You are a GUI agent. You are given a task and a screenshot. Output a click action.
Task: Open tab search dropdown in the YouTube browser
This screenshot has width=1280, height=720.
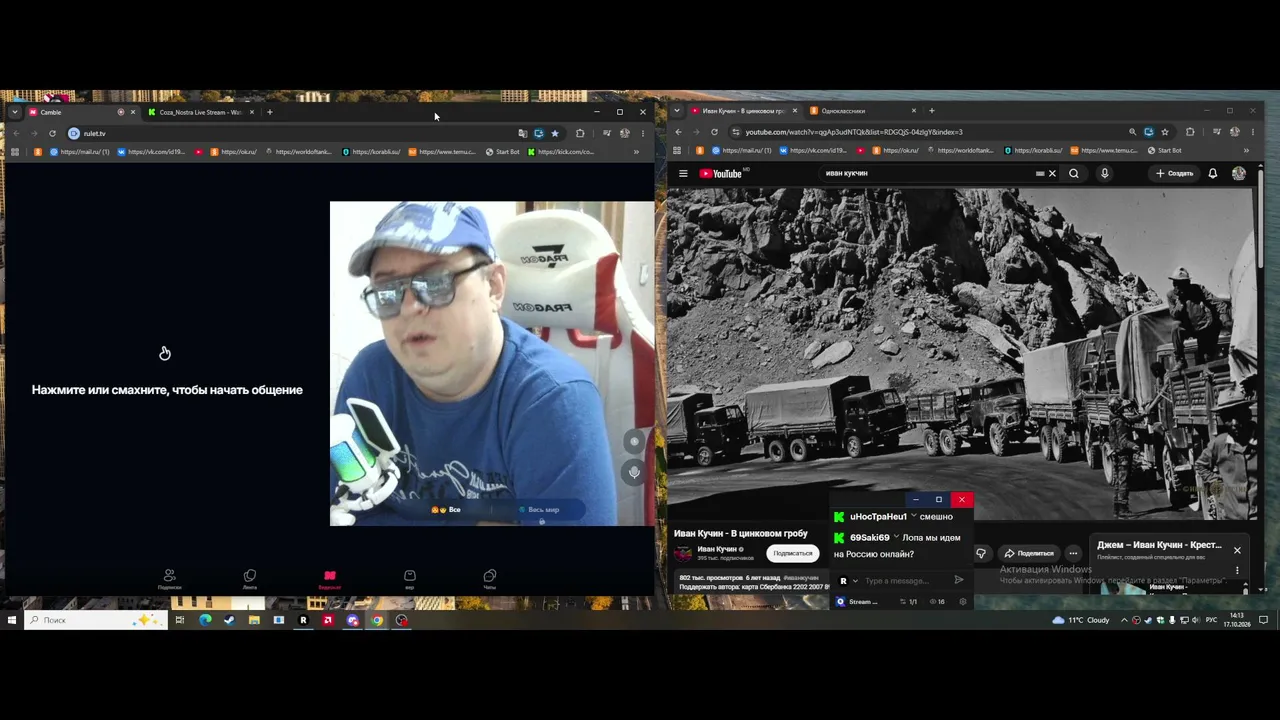pos(678,111)
